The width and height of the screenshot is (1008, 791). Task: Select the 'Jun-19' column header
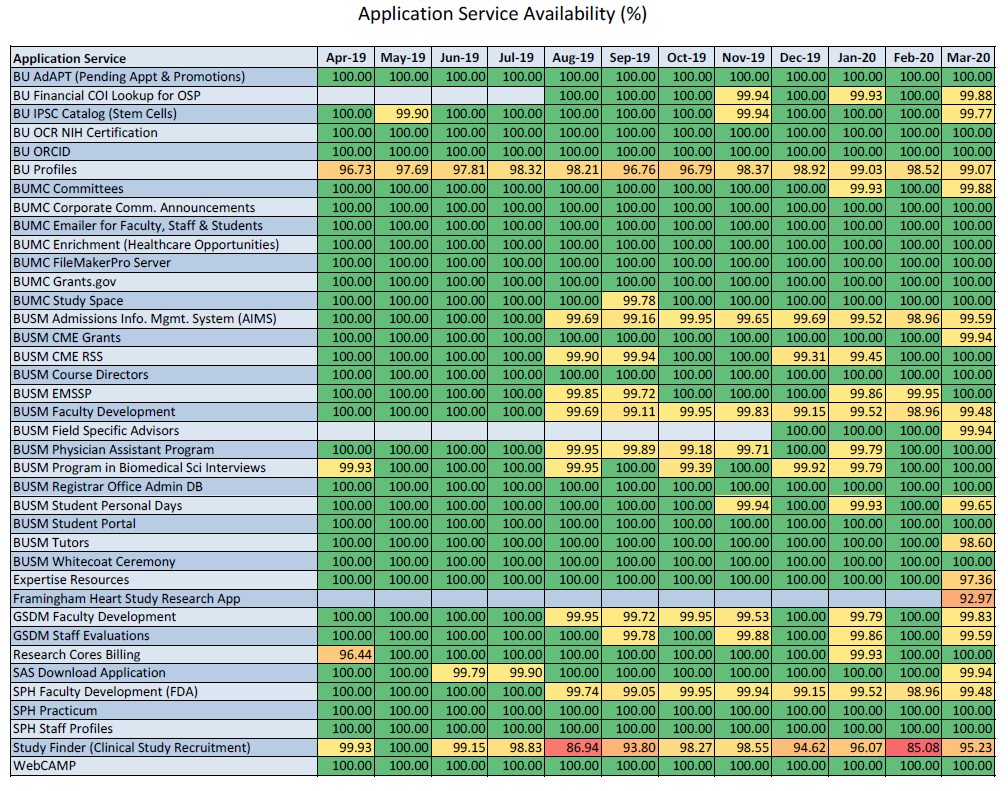point(460,57)
